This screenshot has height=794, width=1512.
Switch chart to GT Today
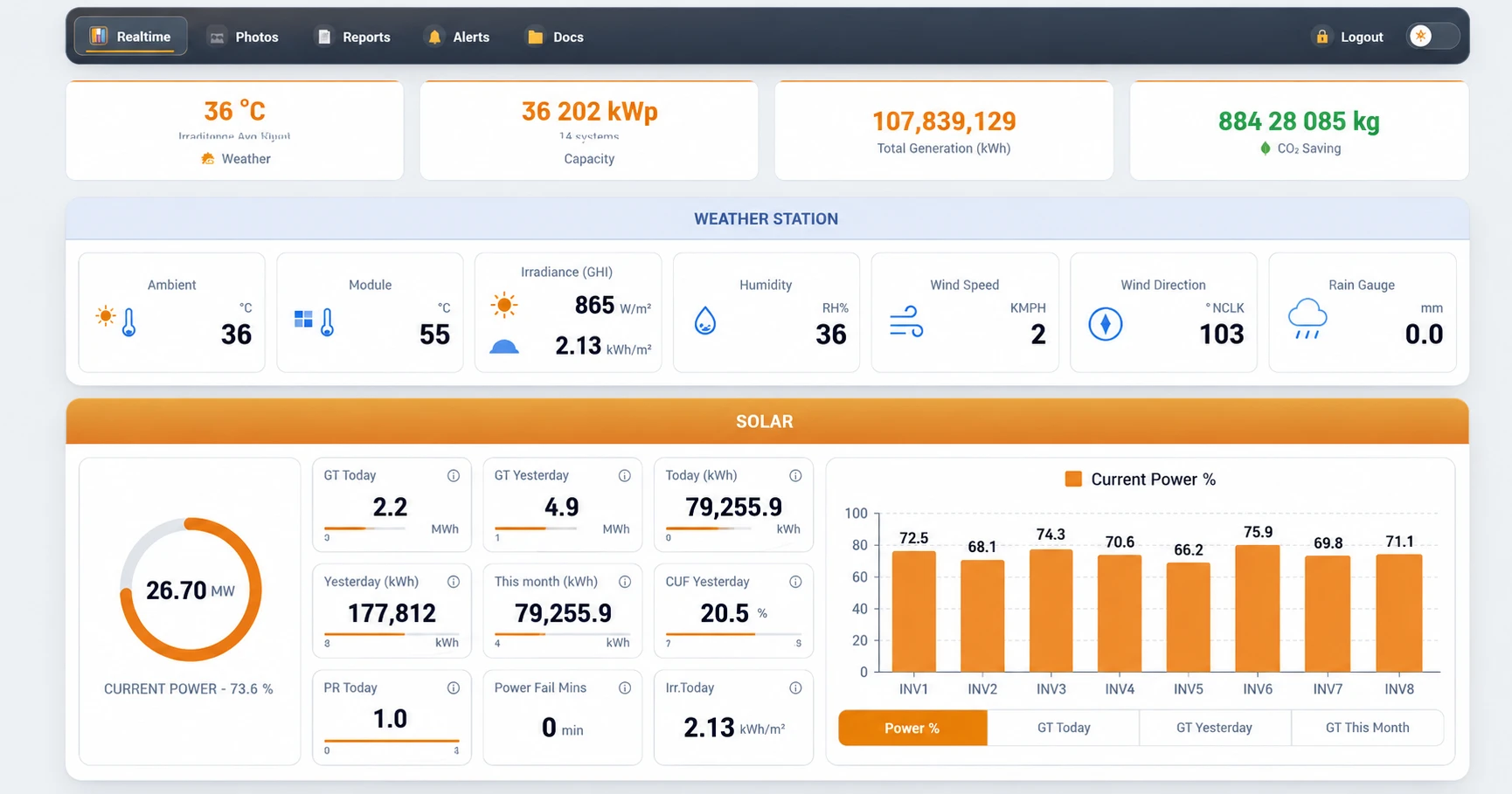tap(1064, 728)
